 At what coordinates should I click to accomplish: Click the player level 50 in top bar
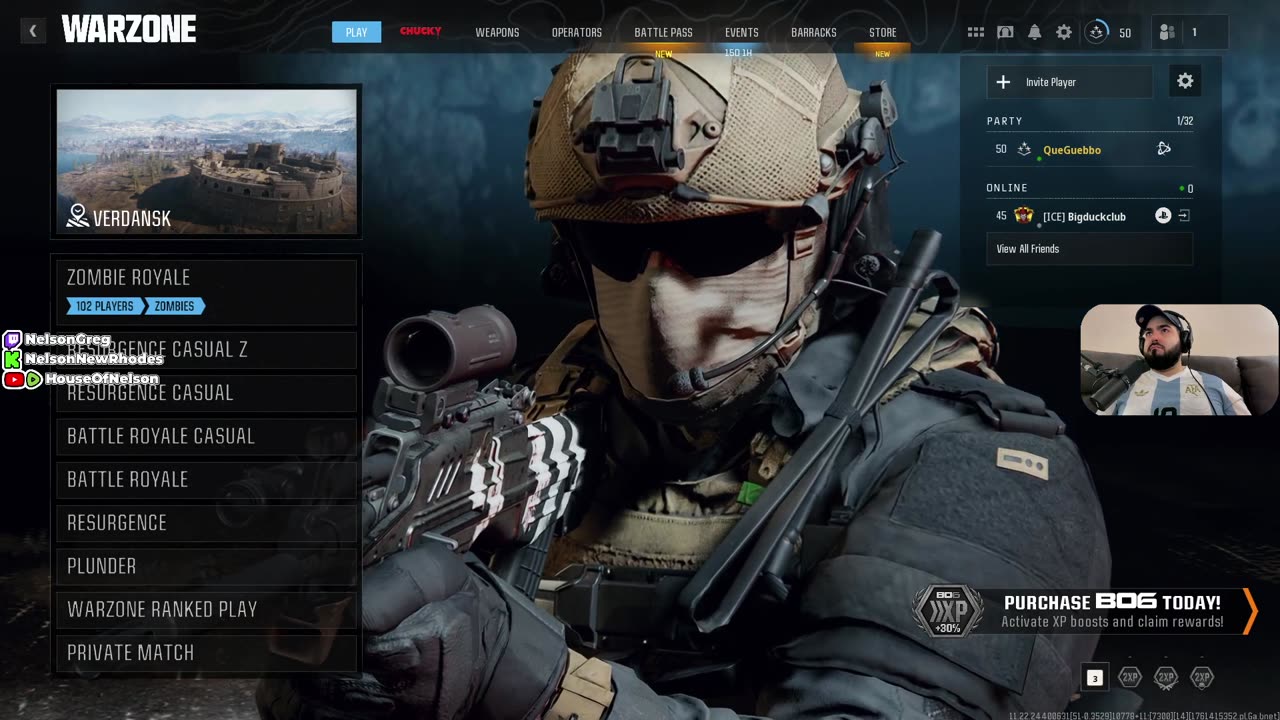pyautogui.click(x=1125, y=33)
